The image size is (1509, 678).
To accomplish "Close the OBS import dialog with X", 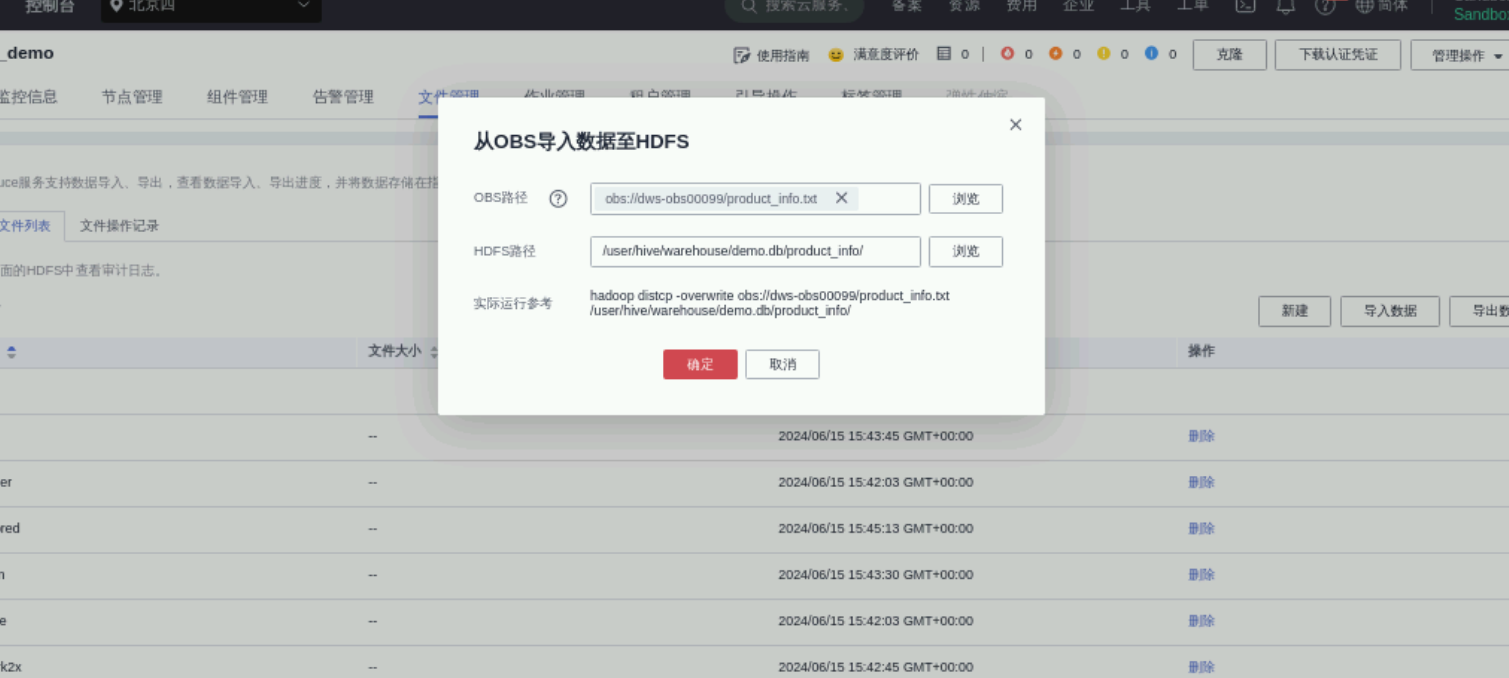I will [1015, 125].
